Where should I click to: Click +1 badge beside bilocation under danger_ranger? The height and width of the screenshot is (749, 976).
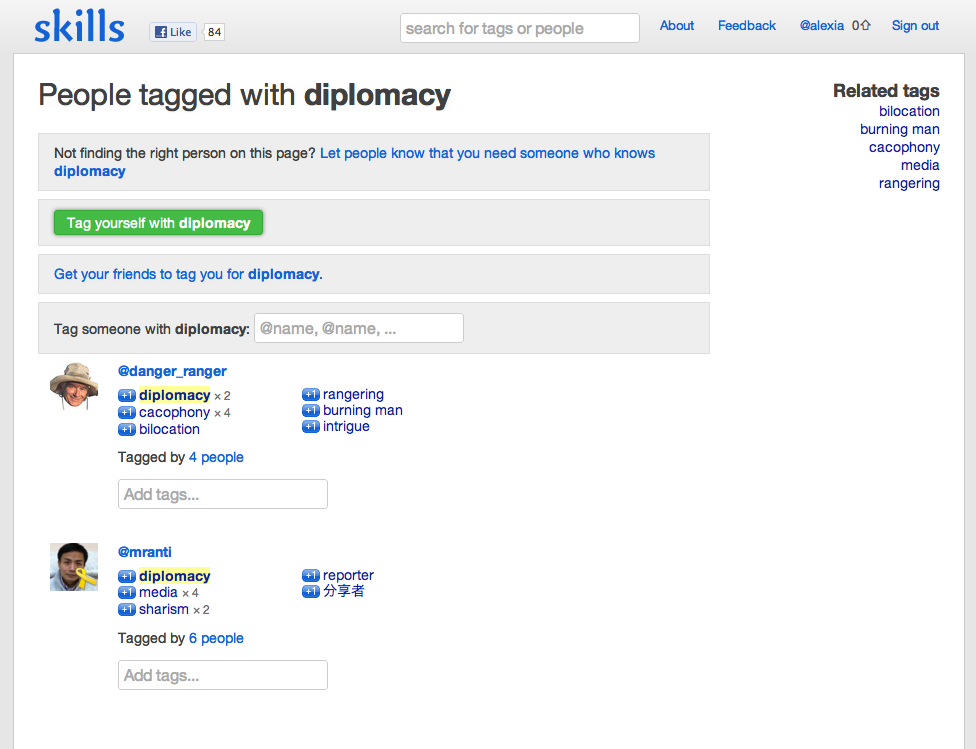pos(126,430)
